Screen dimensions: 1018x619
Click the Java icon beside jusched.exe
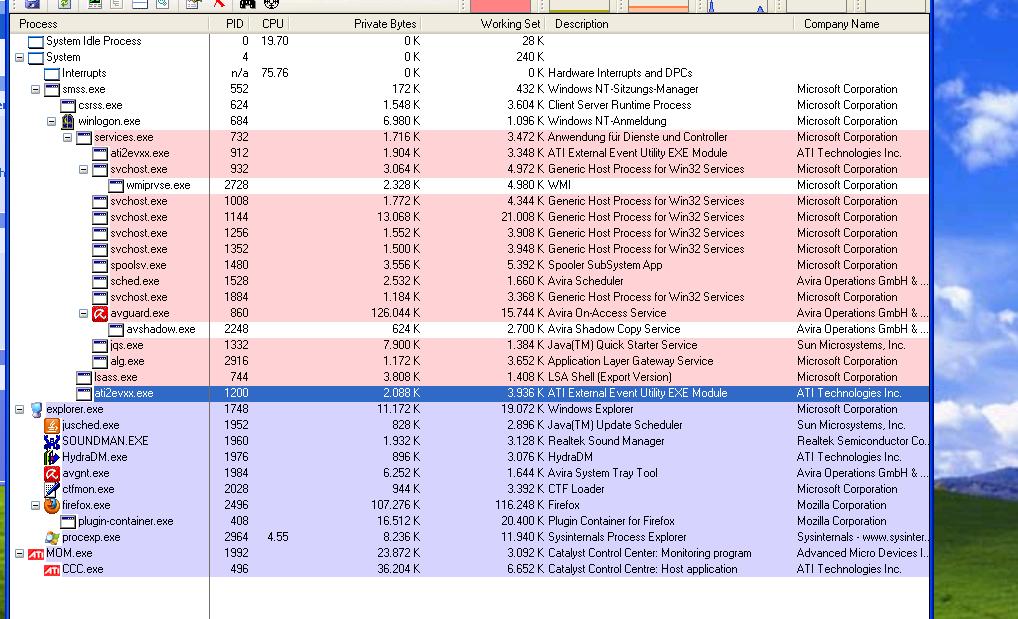tap(52, 425)
